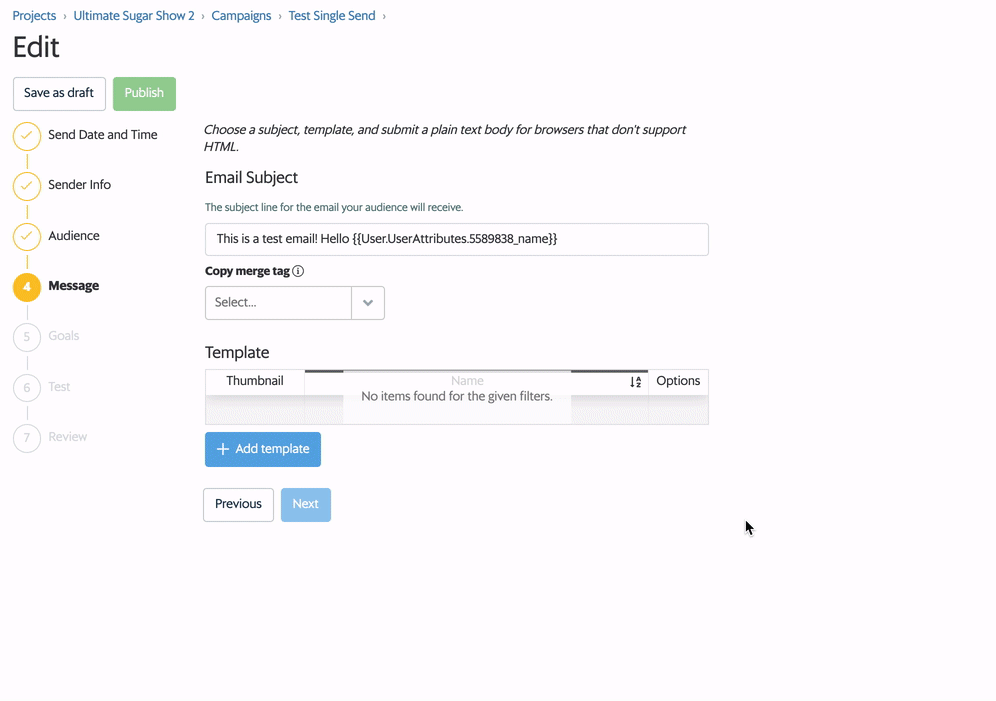Click the Test step number icon
Screen dimensions: 996x701
(x=26, y=387)
